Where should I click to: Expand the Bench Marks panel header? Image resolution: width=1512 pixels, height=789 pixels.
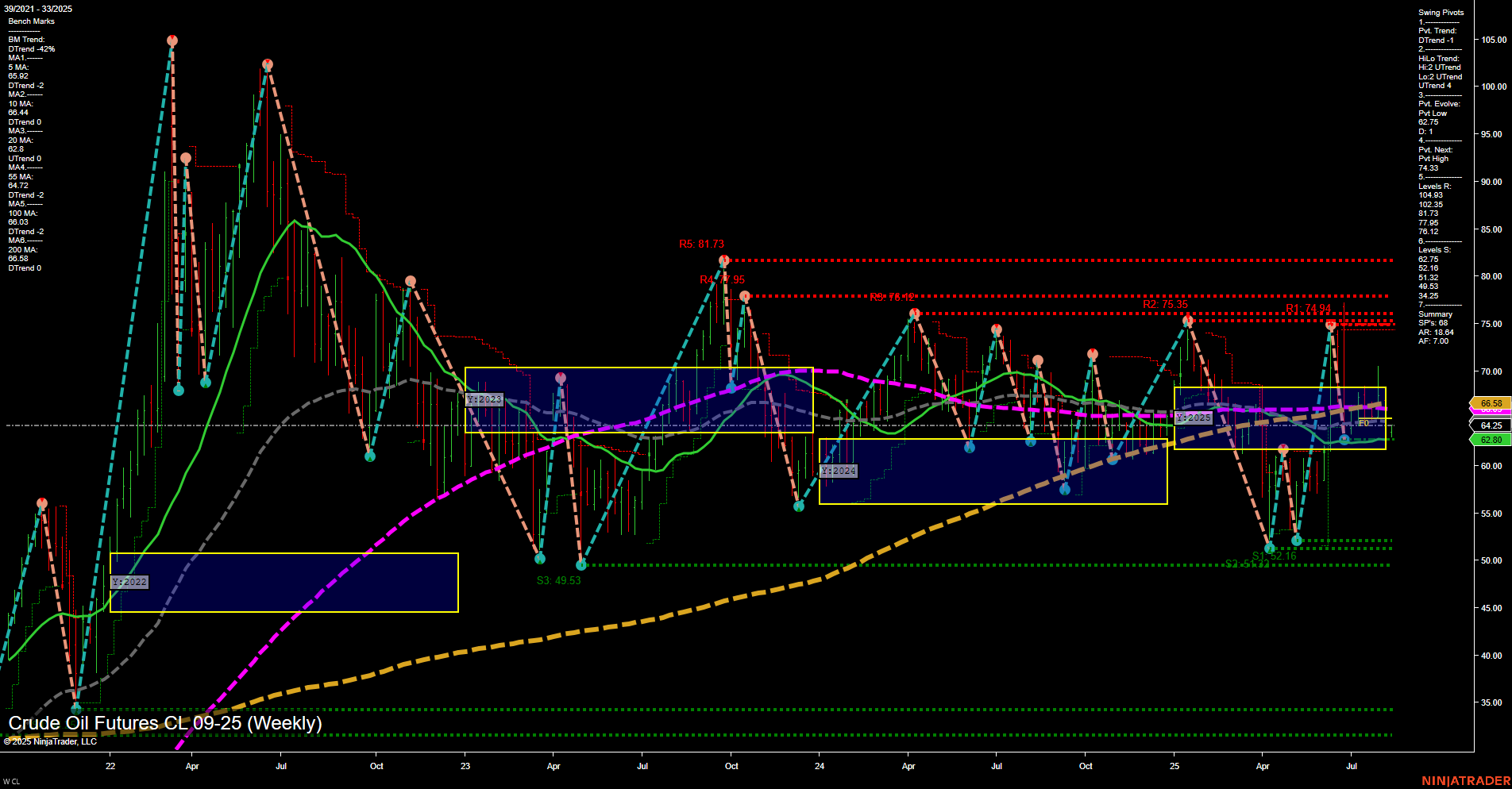coord(31,21)
